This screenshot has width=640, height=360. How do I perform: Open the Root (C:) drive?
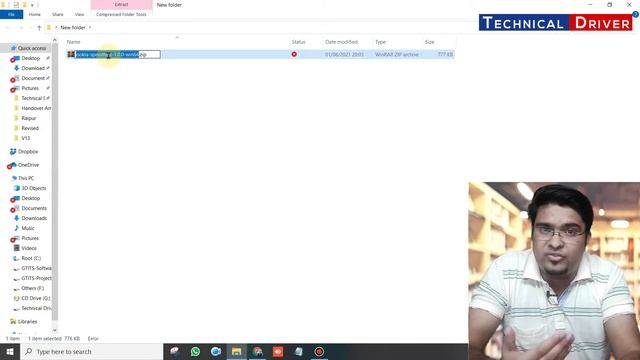31,258
